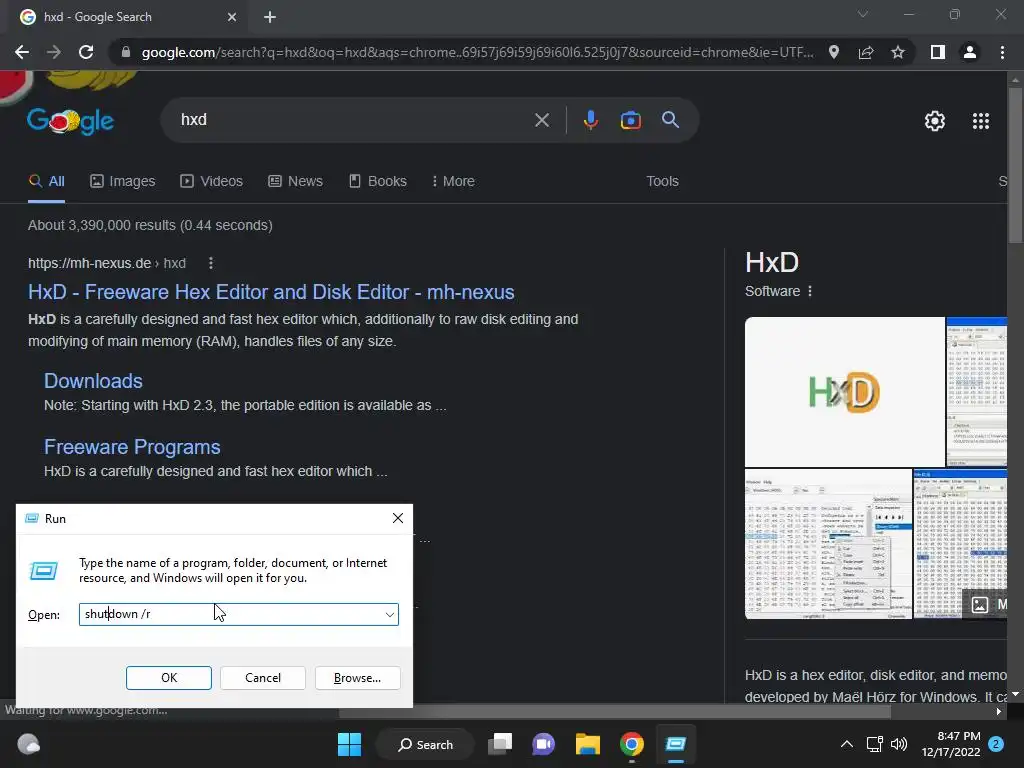This screenshot has width=1024, height=768.
Task: Open Windows Start menu
Action: click(349, 744)
